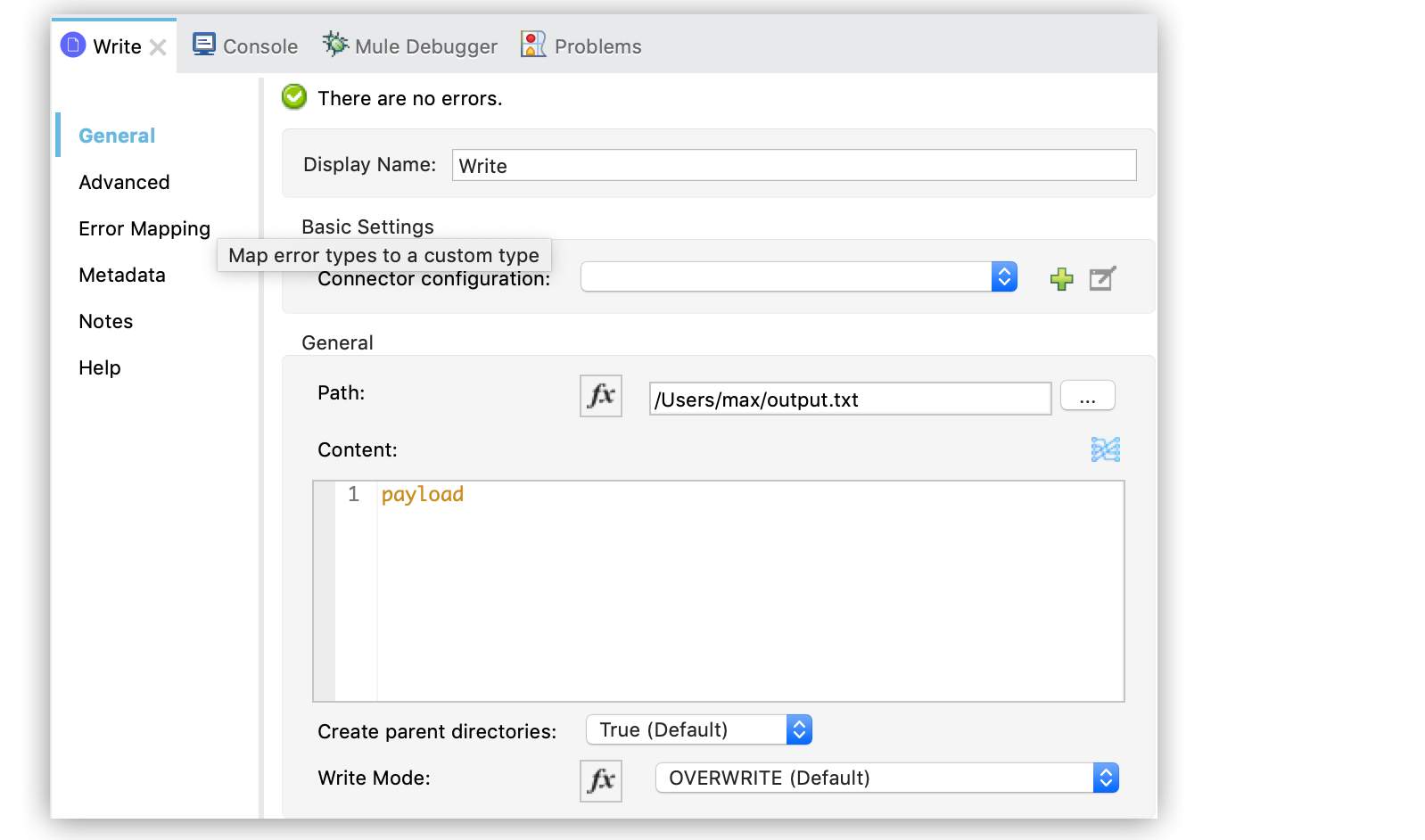Toggle the fx expression button for Path
This screenshot has width=1425, height=840.
coord(600,396)
